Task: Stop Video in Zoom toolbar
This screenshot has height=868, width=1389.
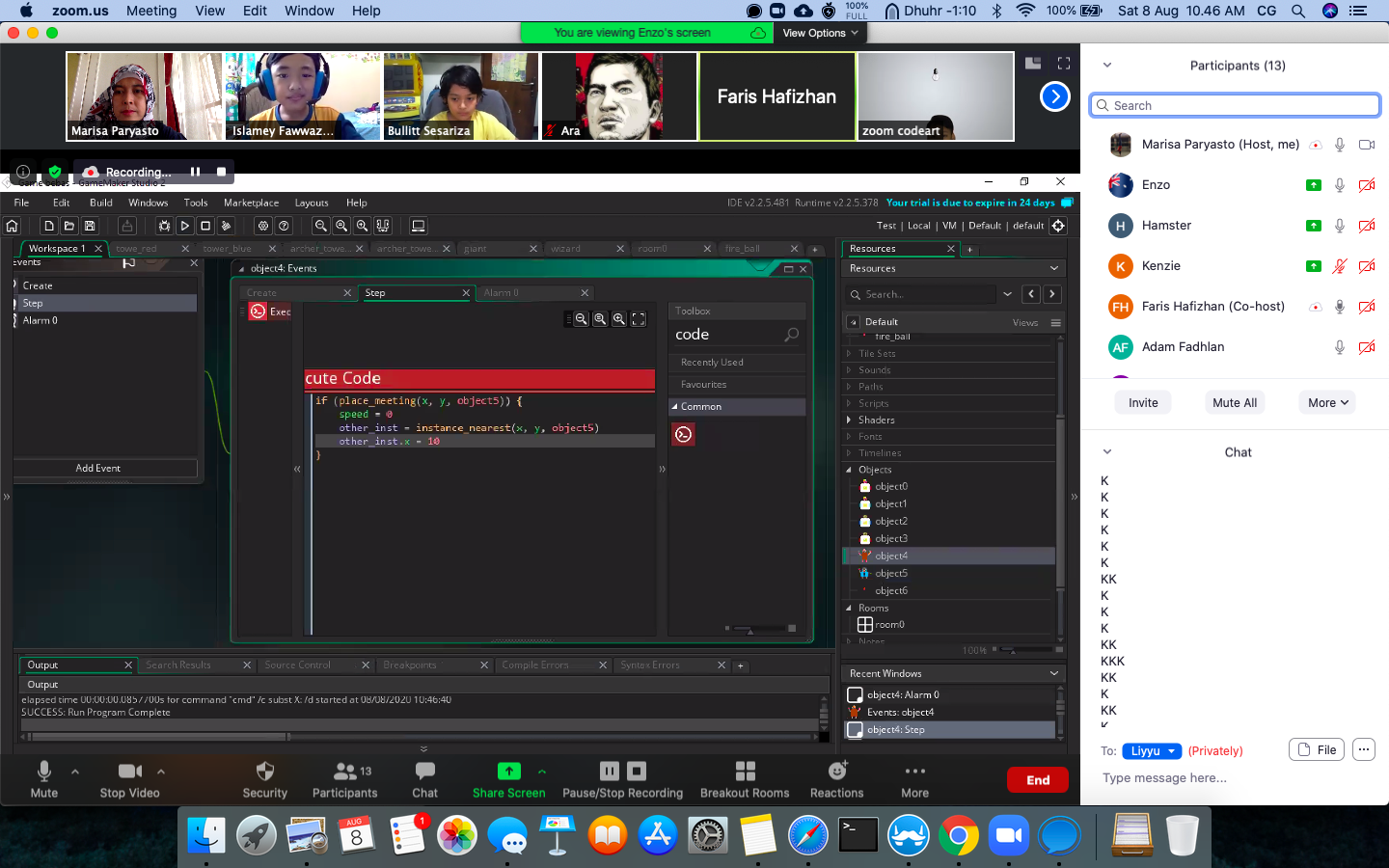Action: (130, 779)
